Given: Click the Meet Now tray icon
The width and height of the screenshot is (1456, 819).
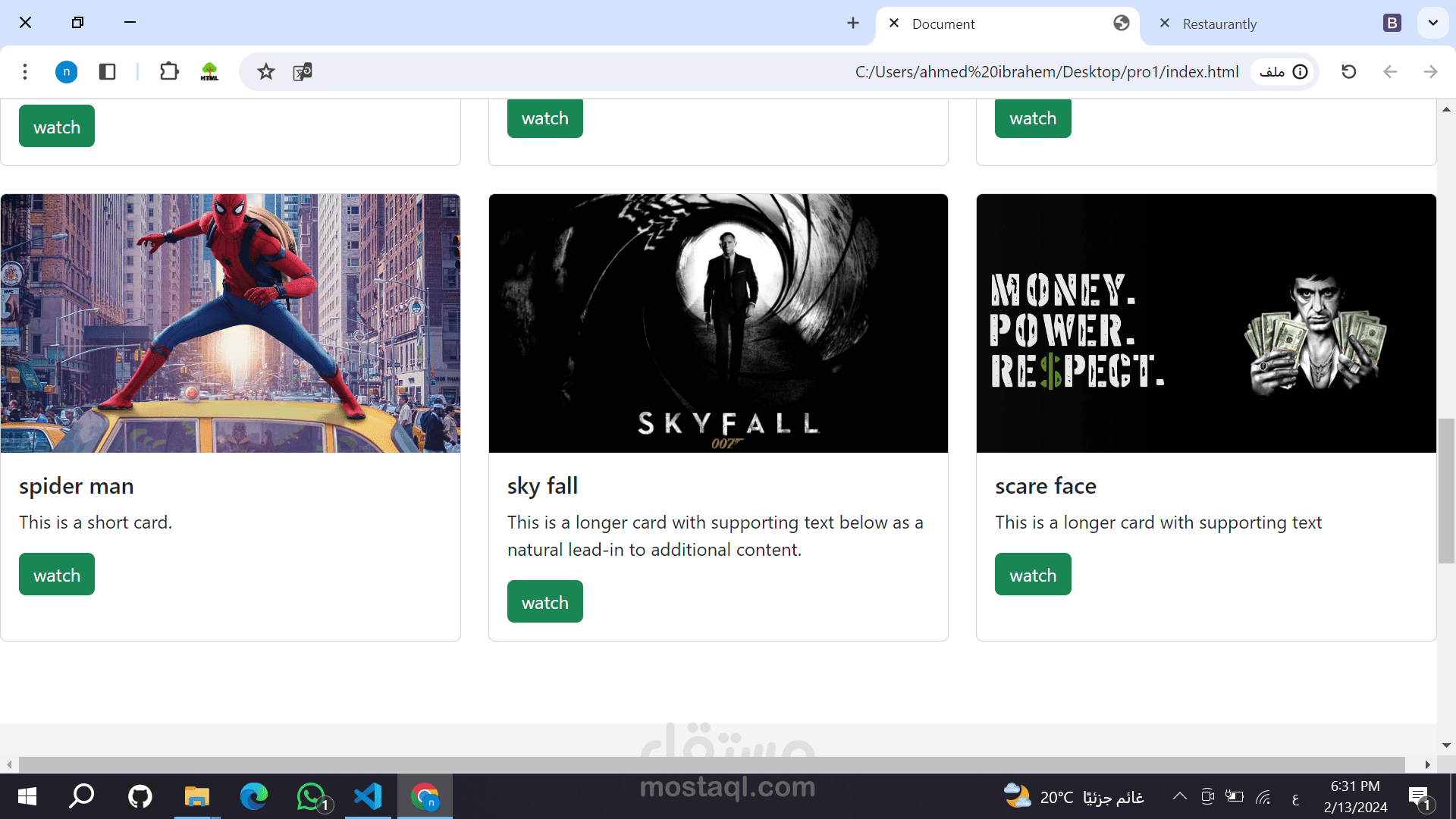Looking at the screenshot, I should coord(1207,796).
